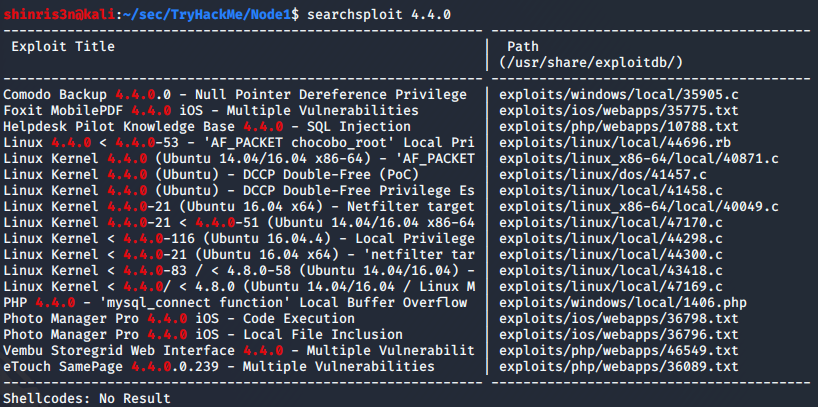Click the searchsploit 4.4.0 command text
The width and height of the screenshot is (818, 407).
(x=379, y=14)
